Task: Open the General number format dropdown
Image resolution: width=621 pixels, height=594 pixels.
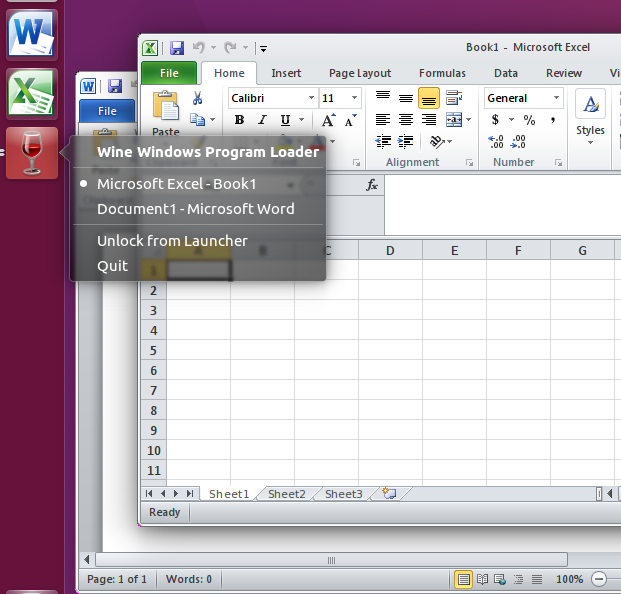Action: coord(556,97)
